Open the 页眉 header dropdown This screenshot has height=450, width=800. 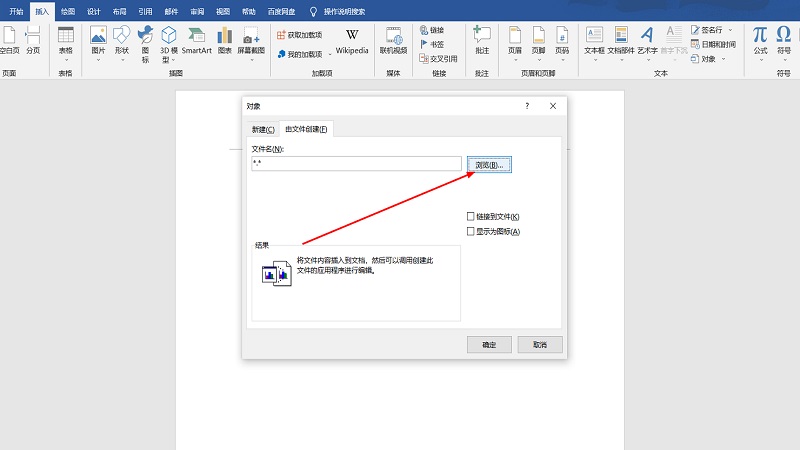515,42
